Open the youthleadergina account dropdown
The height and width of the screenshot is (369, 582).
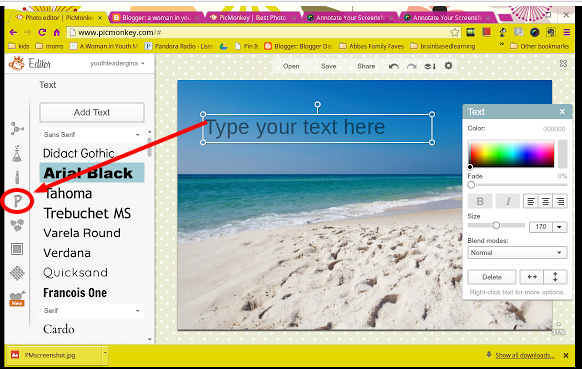point(117,63)
